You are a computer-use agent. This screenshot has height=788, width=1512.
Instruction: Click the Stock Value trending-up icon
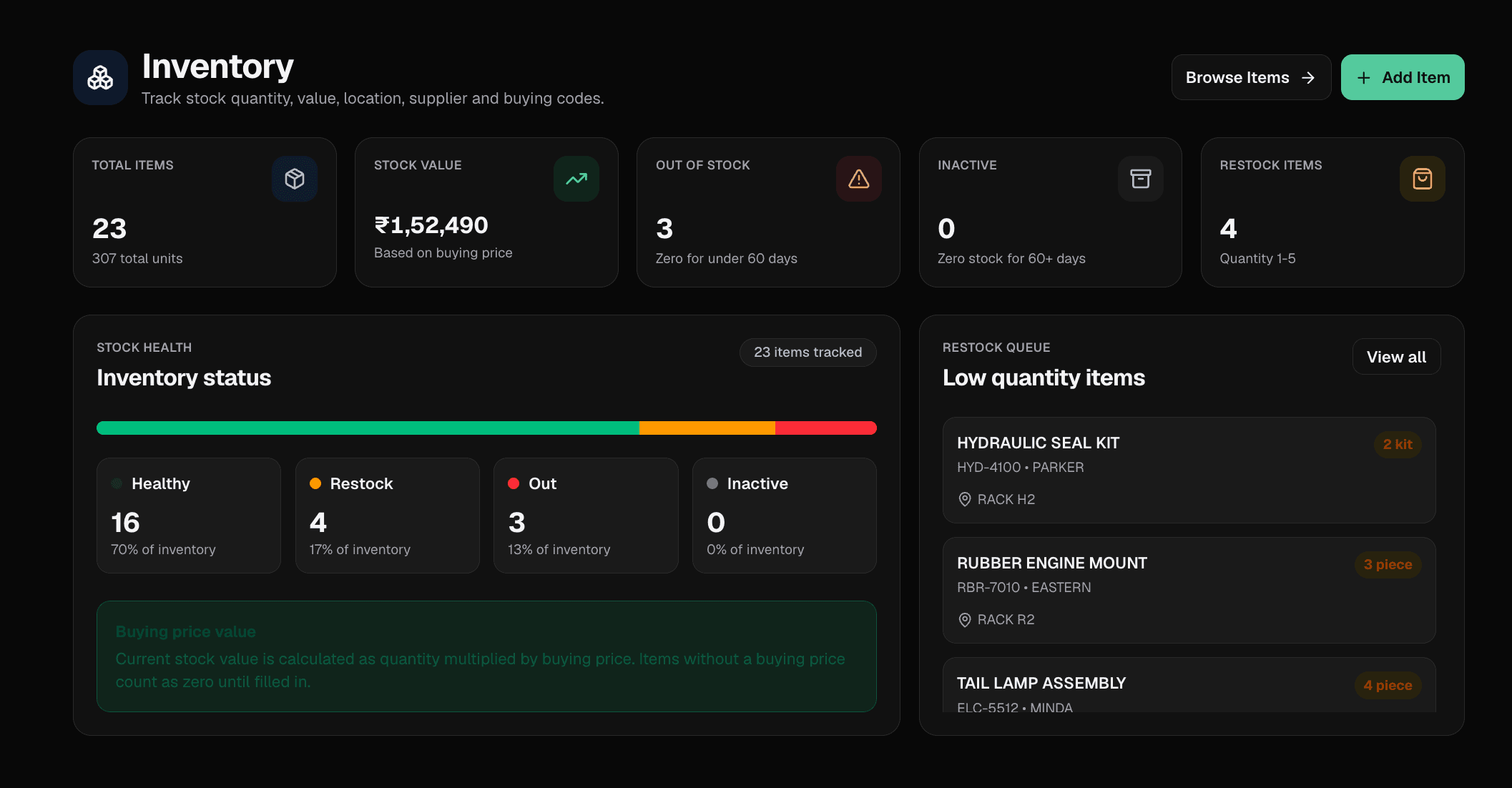[576, 179]
